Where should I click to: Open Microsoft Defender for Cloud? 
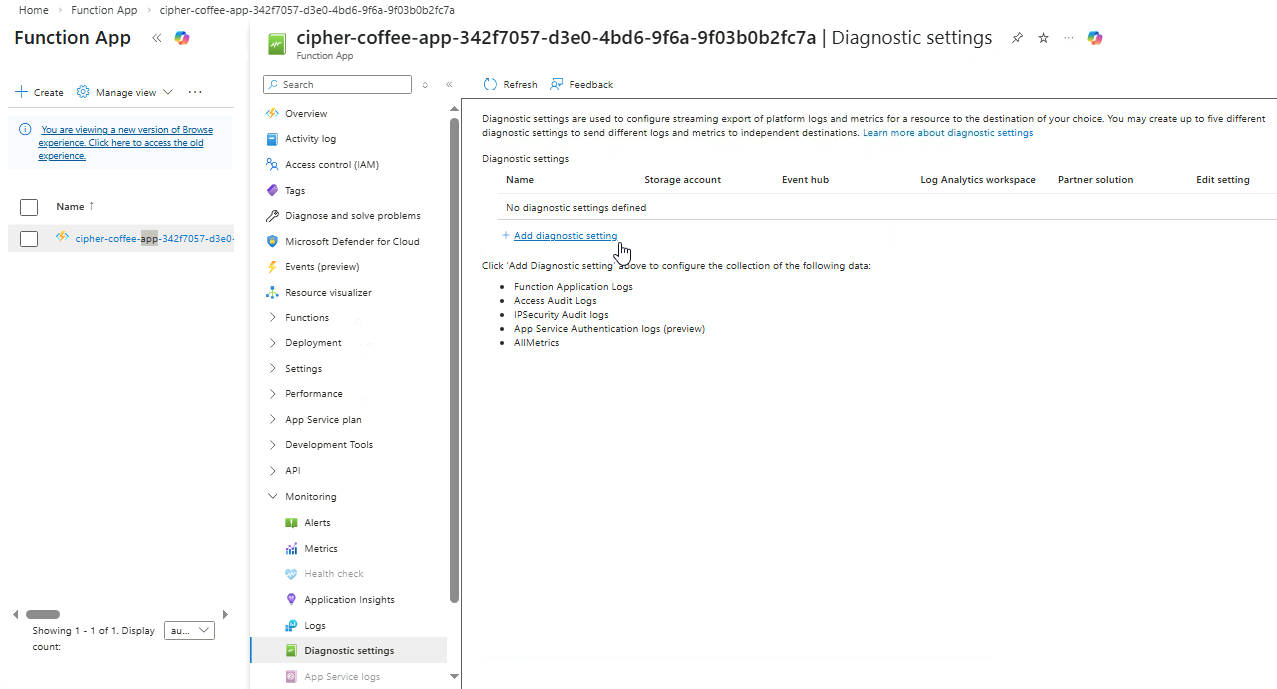pyautogui.click(x=351, y=242)
